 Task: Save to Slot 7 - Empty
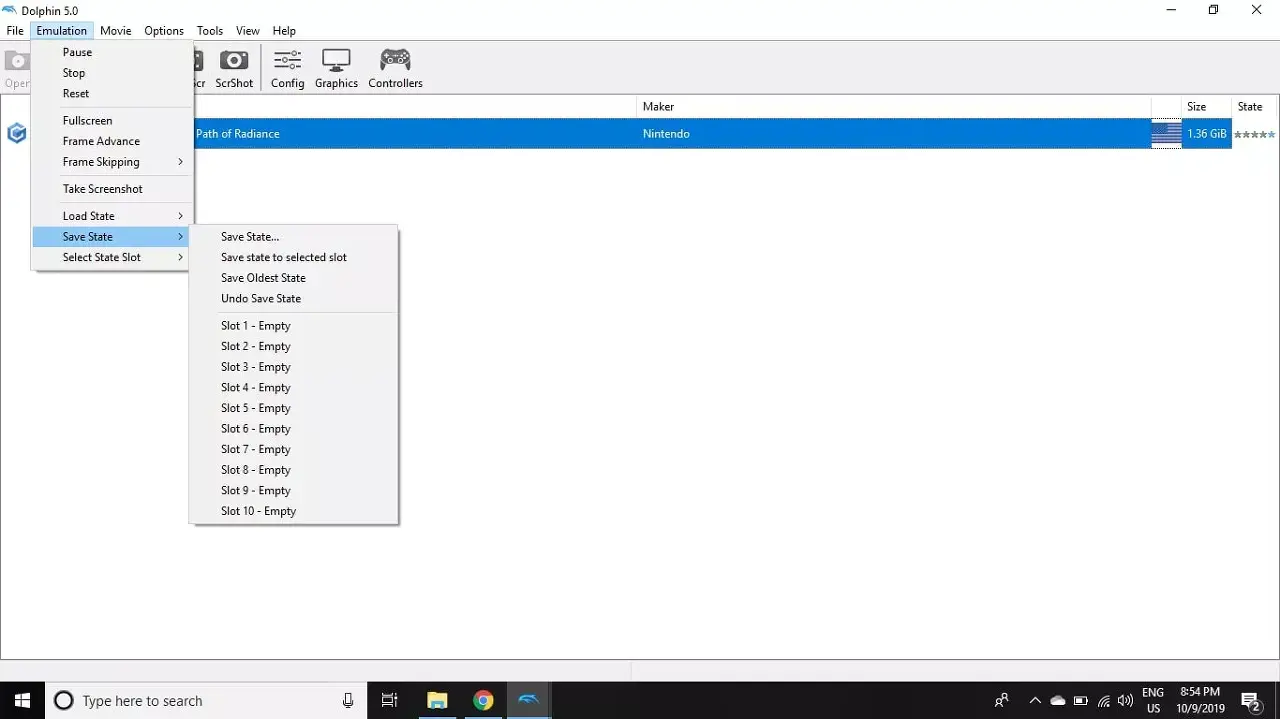pyautogui.click(x=294, y=449)
